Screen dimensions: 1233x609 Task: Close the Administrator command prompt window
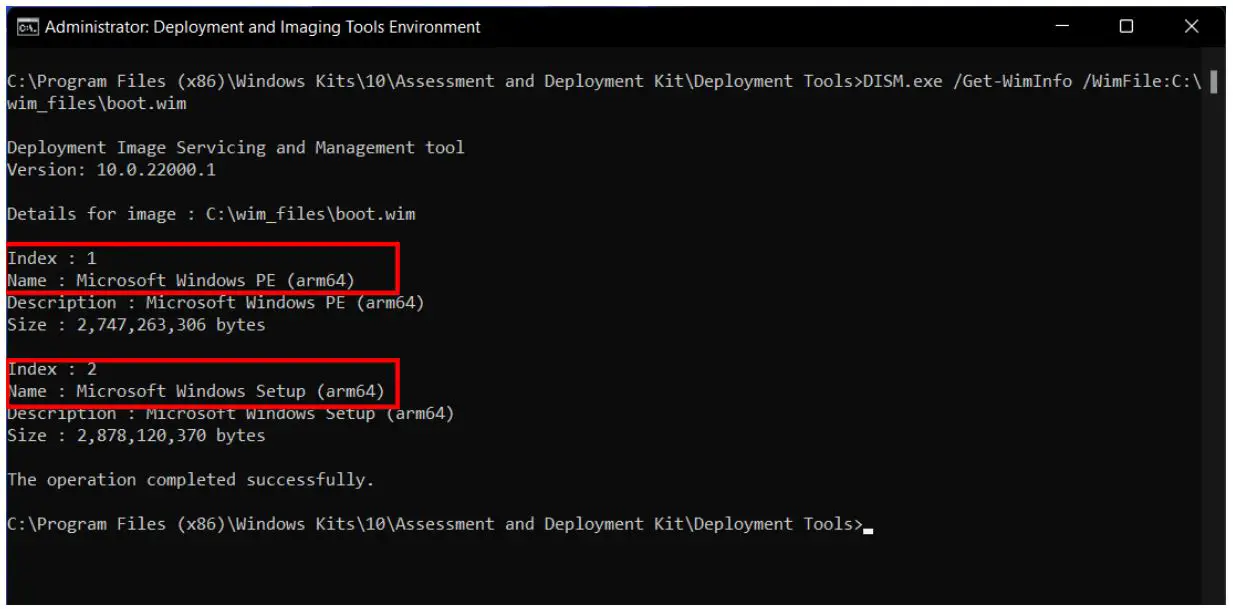click(x=1191, y=27)
